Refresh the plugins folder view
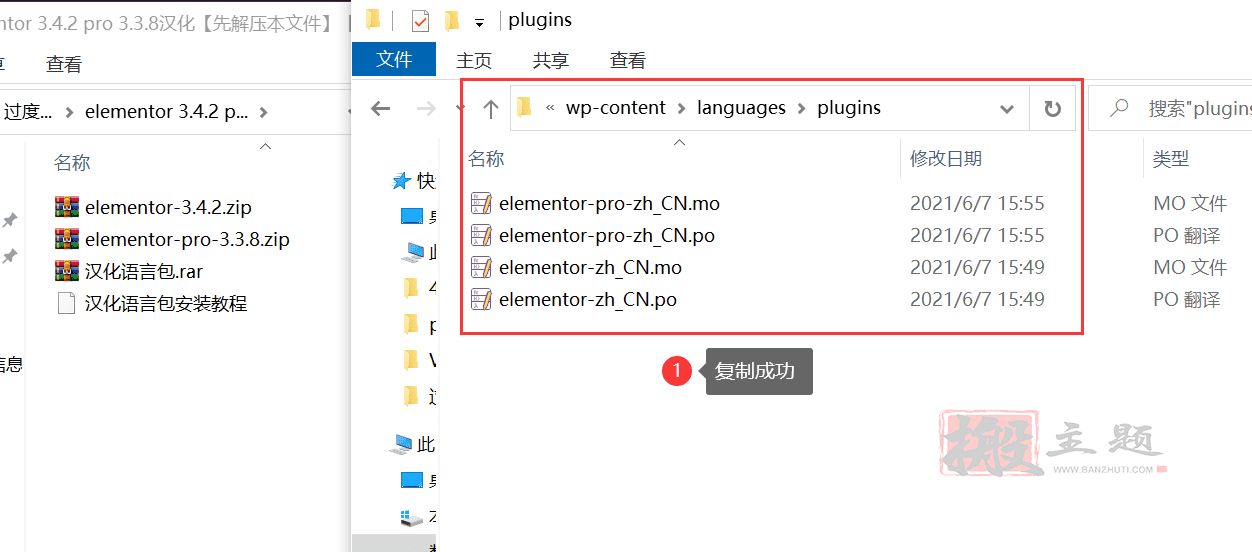 [1052, 108]
